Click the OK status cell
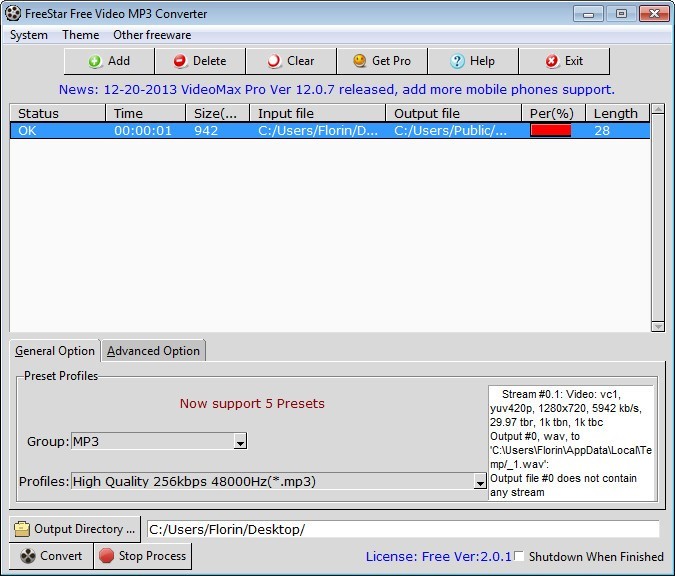Image resolution: width=675 pixels, height=576 pixels. tap(58, 130)
